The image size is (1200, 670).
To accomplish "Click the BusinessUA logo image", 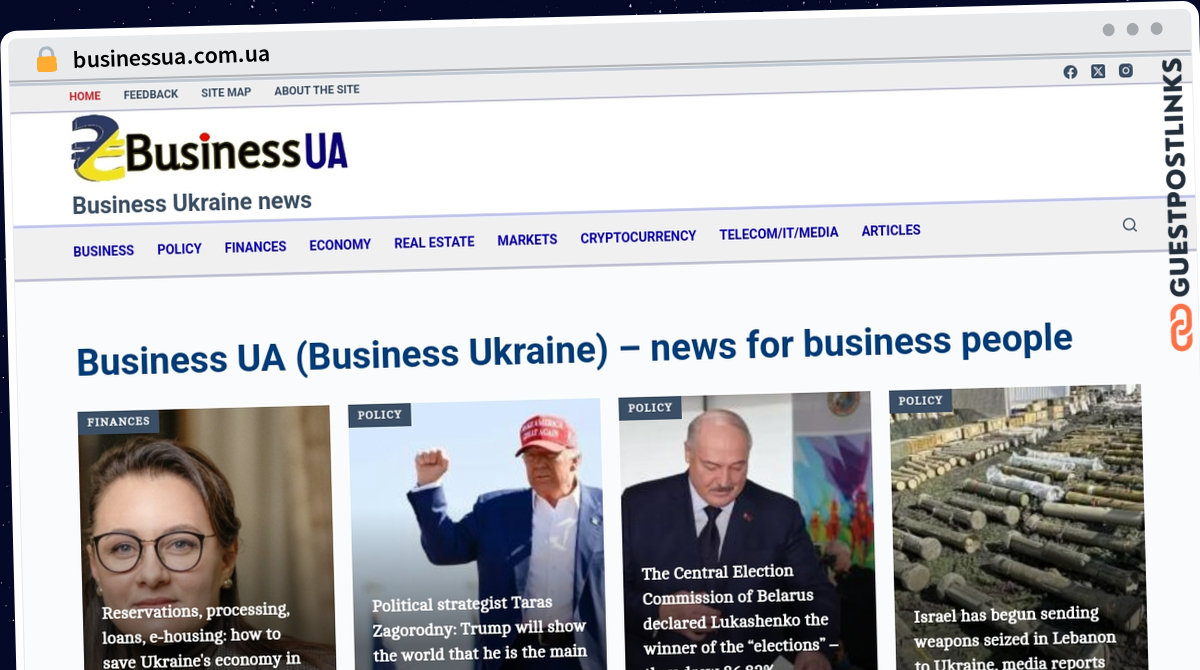I will (210, 149).
